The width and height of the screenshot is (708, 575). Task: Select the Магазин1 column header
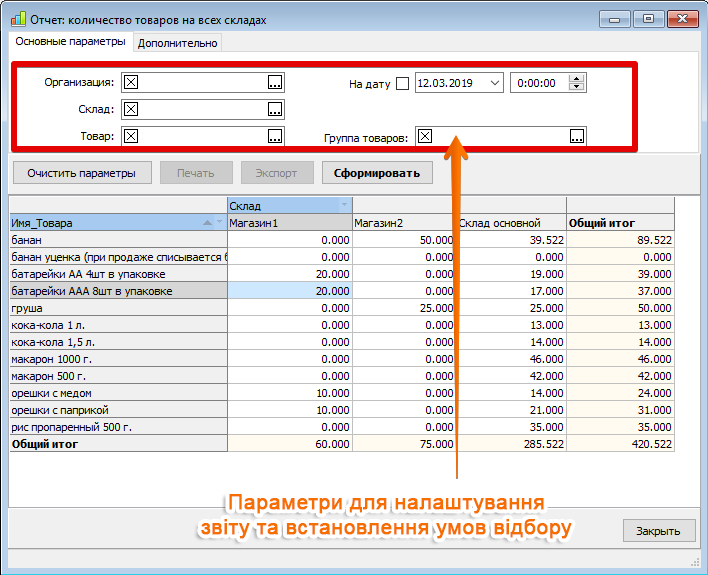[289, 223]
